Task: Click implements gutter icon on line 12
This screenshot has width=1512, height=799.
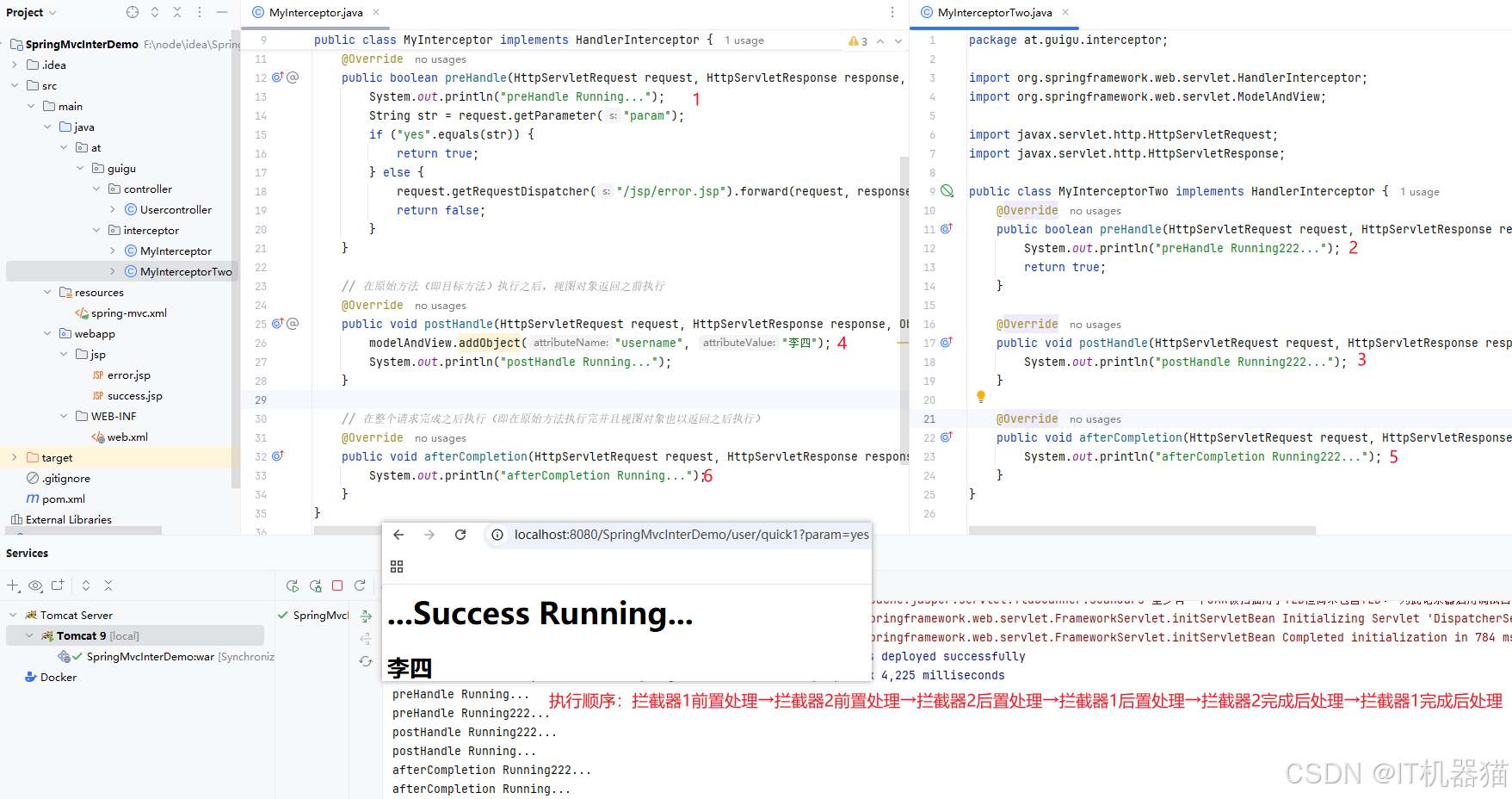Action: point(278,77)
